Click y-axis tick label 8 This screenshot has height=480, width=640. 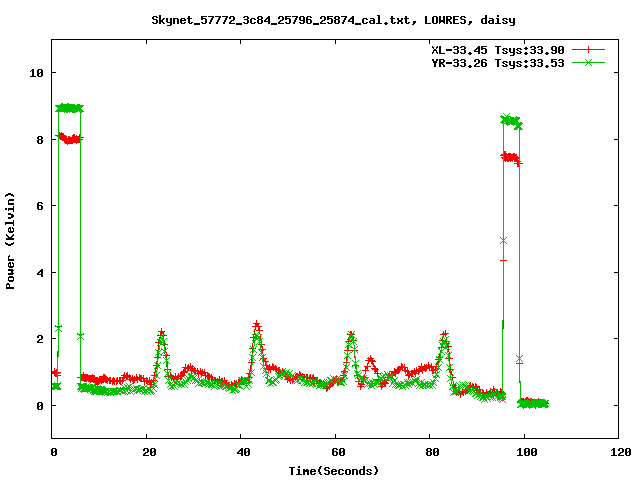40,140
